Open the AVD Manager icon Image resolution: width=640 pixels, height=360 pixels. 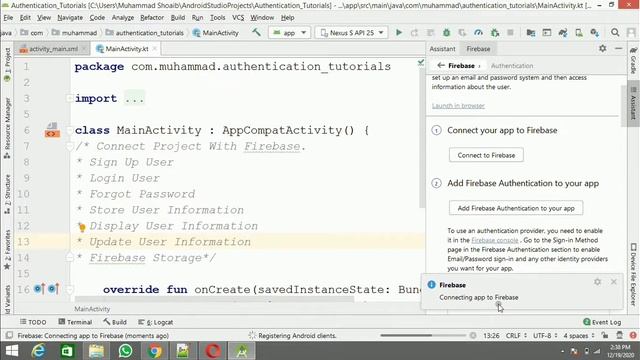coord(579,33)
